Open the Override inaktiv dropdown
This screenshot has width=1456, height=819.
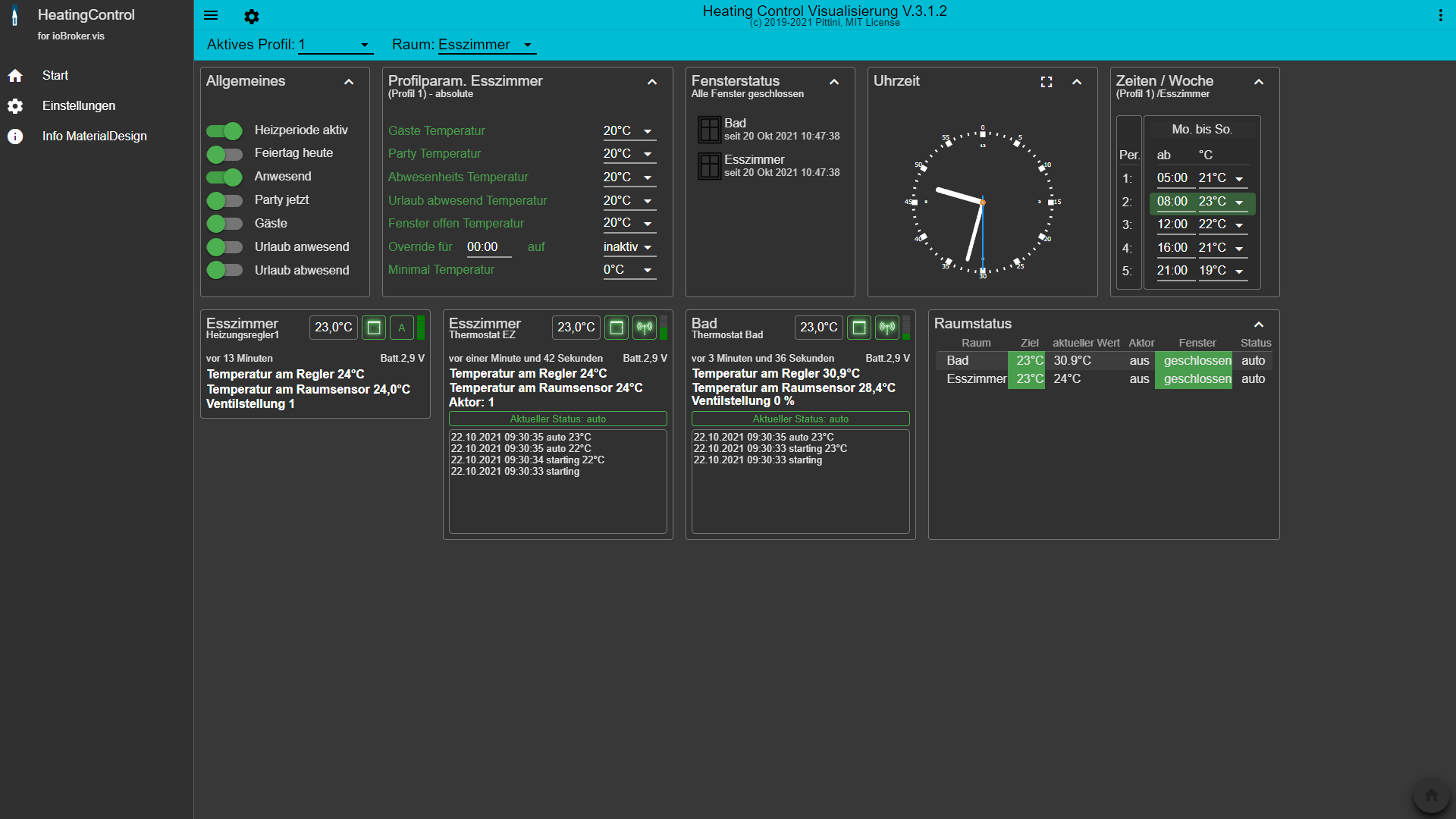629,247
